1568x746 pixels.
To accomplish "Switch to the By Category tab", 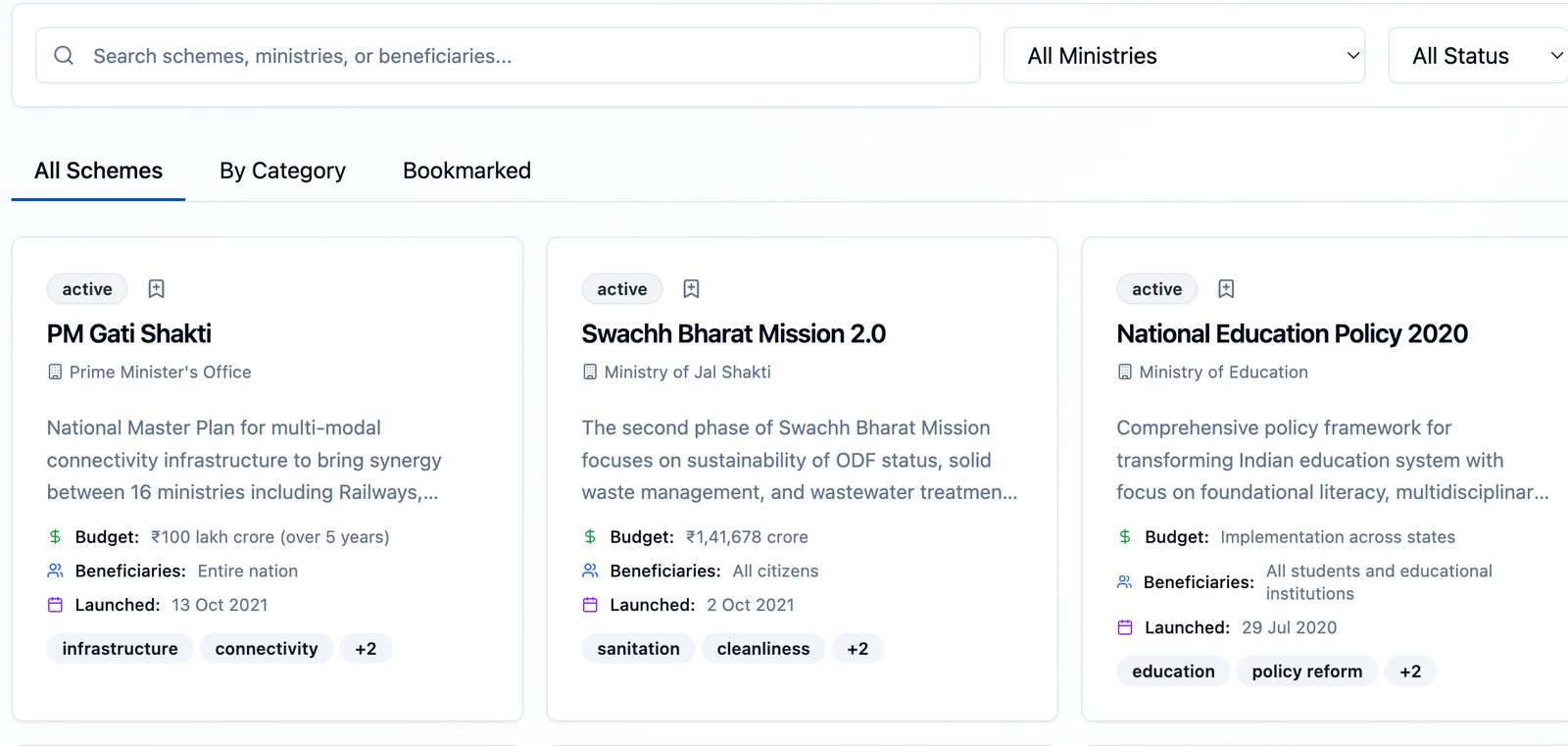I will (282, 171).
